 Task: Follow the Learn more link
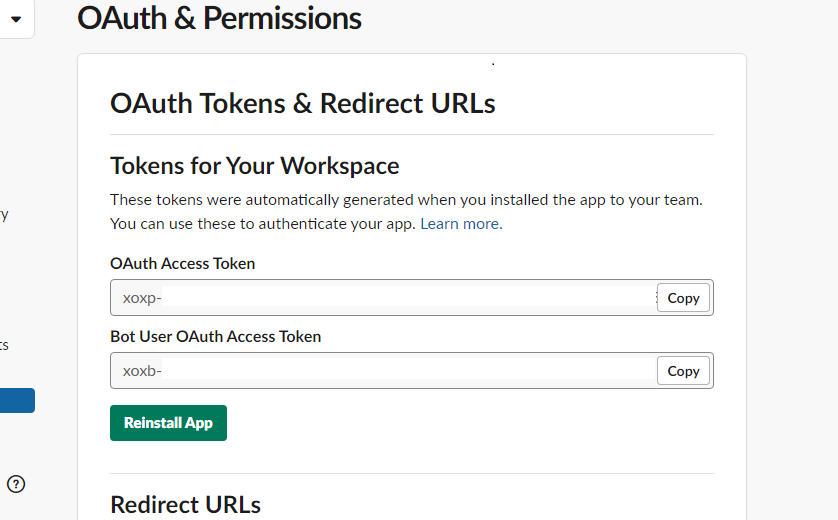pyautogui.click(x=461, y=223)
